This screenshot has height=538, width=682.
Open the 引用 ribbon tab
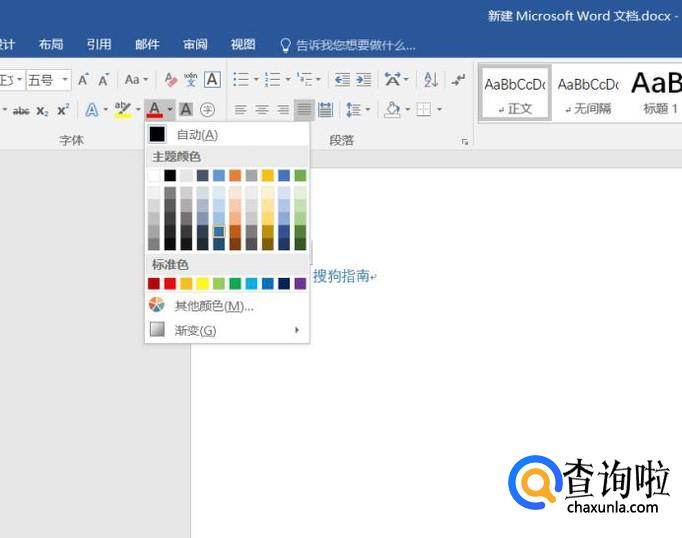point(99,44)
